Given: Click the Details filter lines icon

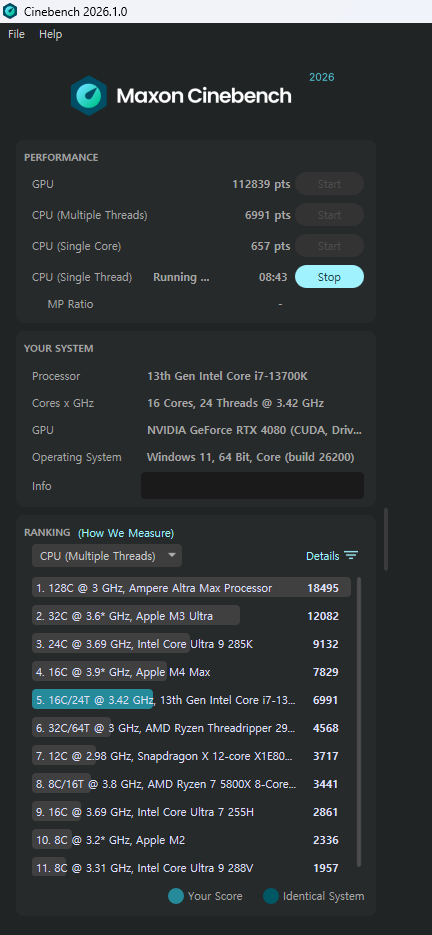Looking at the screenshot, I should pyautogui.click(x=351, y=556).
